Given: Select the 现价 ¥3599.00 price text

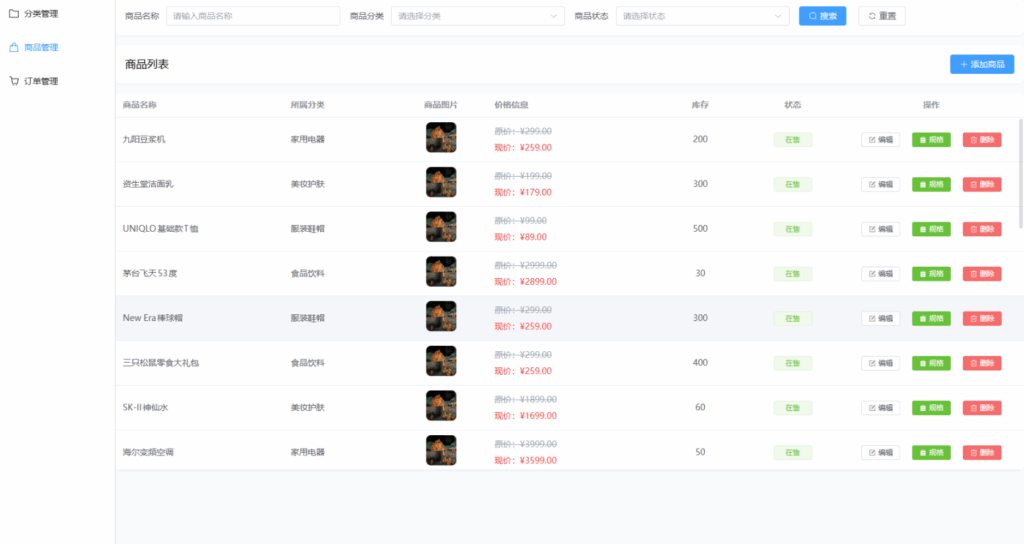Looking at the screenshot, I should [526, 460].
